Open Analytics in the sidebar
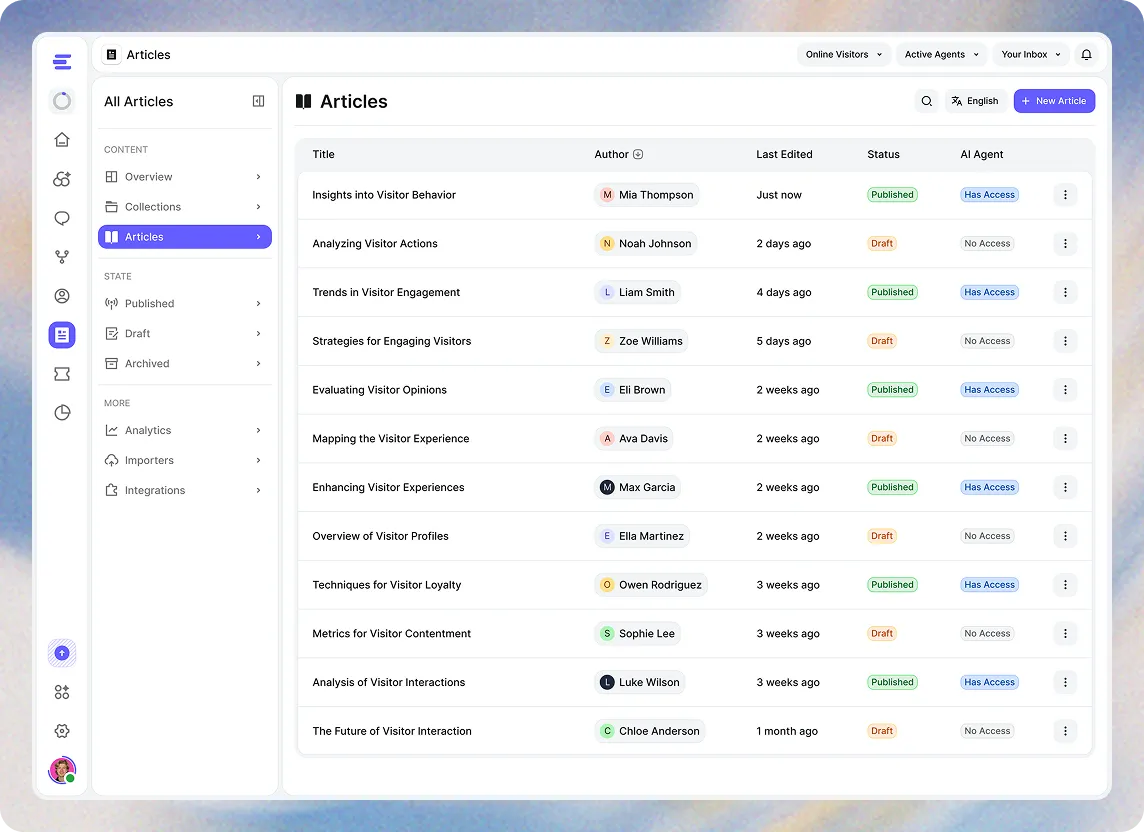The height and width of the screenshot is (832, 1144). [185, 431]
